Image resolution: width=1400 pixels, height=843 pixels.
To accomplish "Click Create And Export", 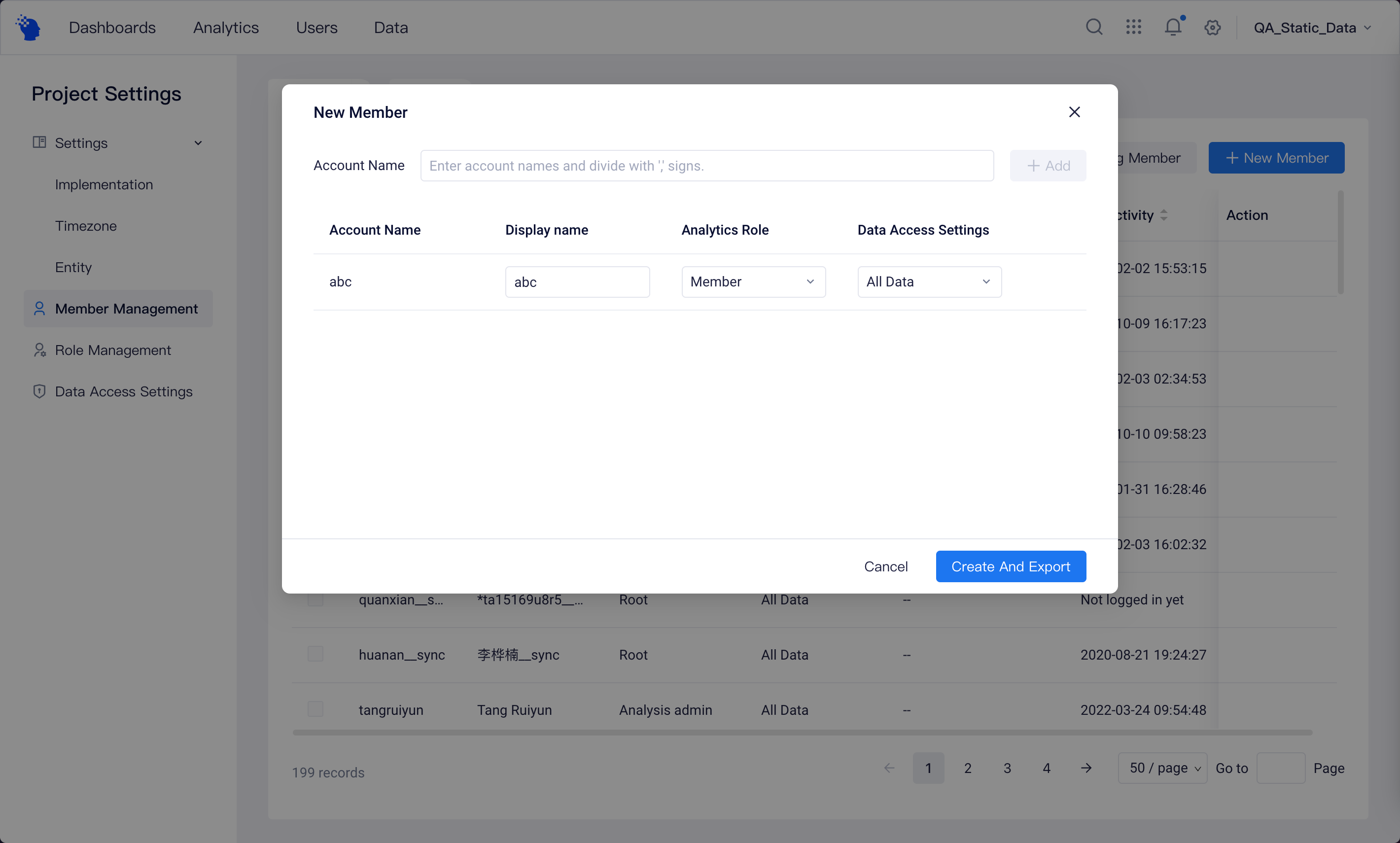I will 1011,566.
